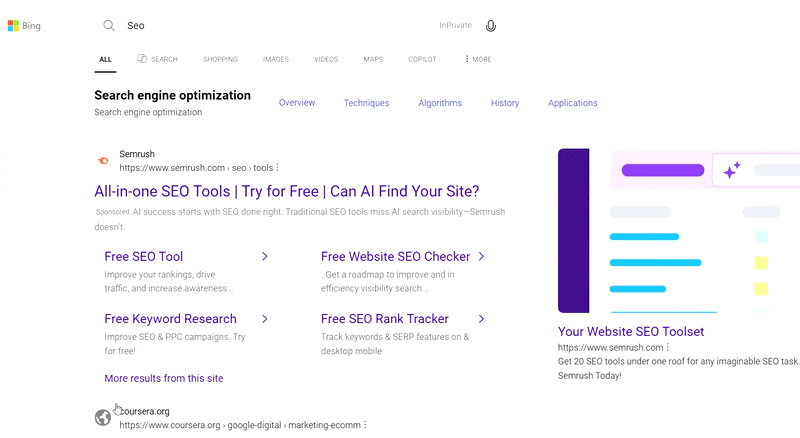Click the Semrush site name
The width and height of the screenshot is (800, 438).
click(137, 154)
